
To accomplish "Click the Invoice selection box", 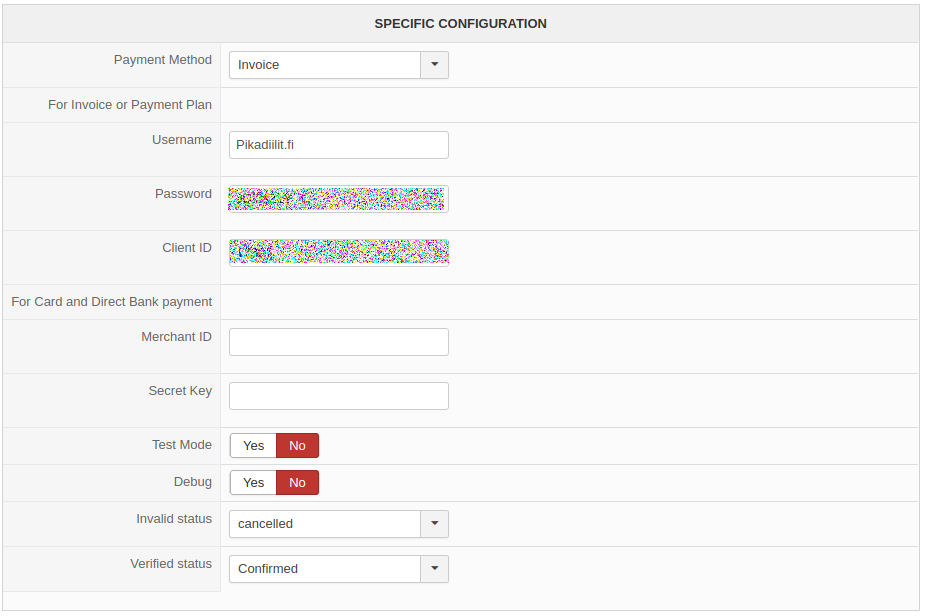I will (x=325, y=65).
